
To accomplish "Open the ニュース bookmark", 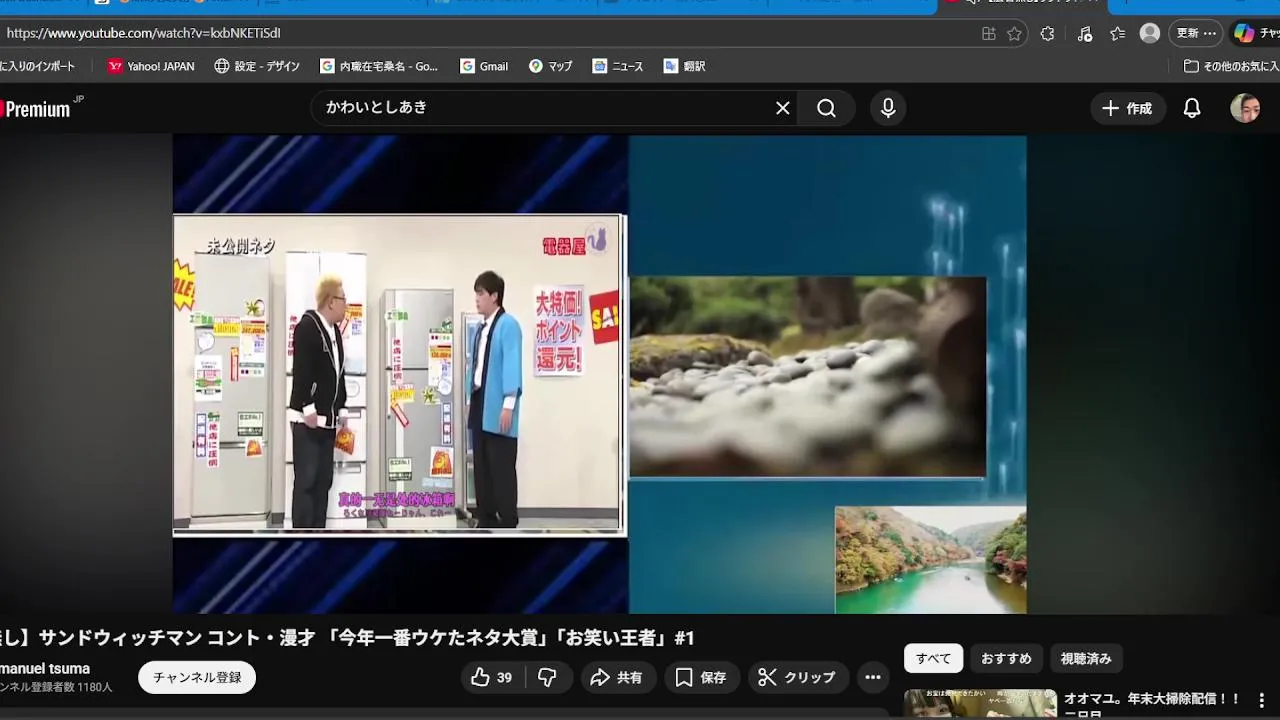I will click(x=618, y=66).
